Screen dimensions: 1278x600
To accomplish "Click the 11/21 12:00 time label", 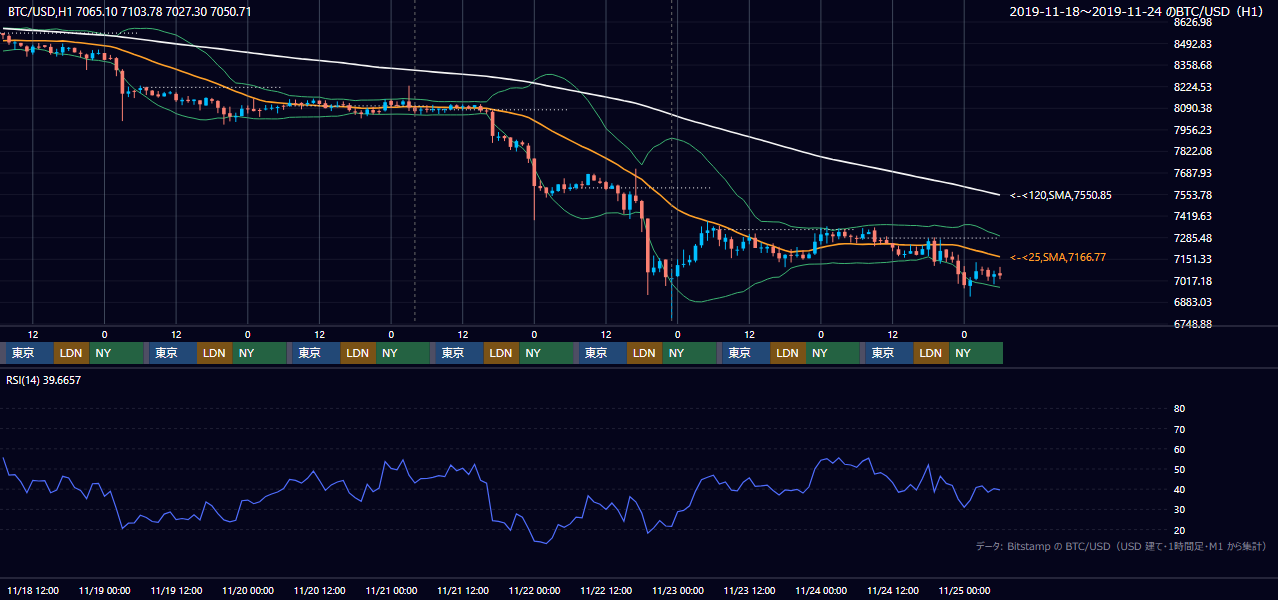I will click(463, 590).
